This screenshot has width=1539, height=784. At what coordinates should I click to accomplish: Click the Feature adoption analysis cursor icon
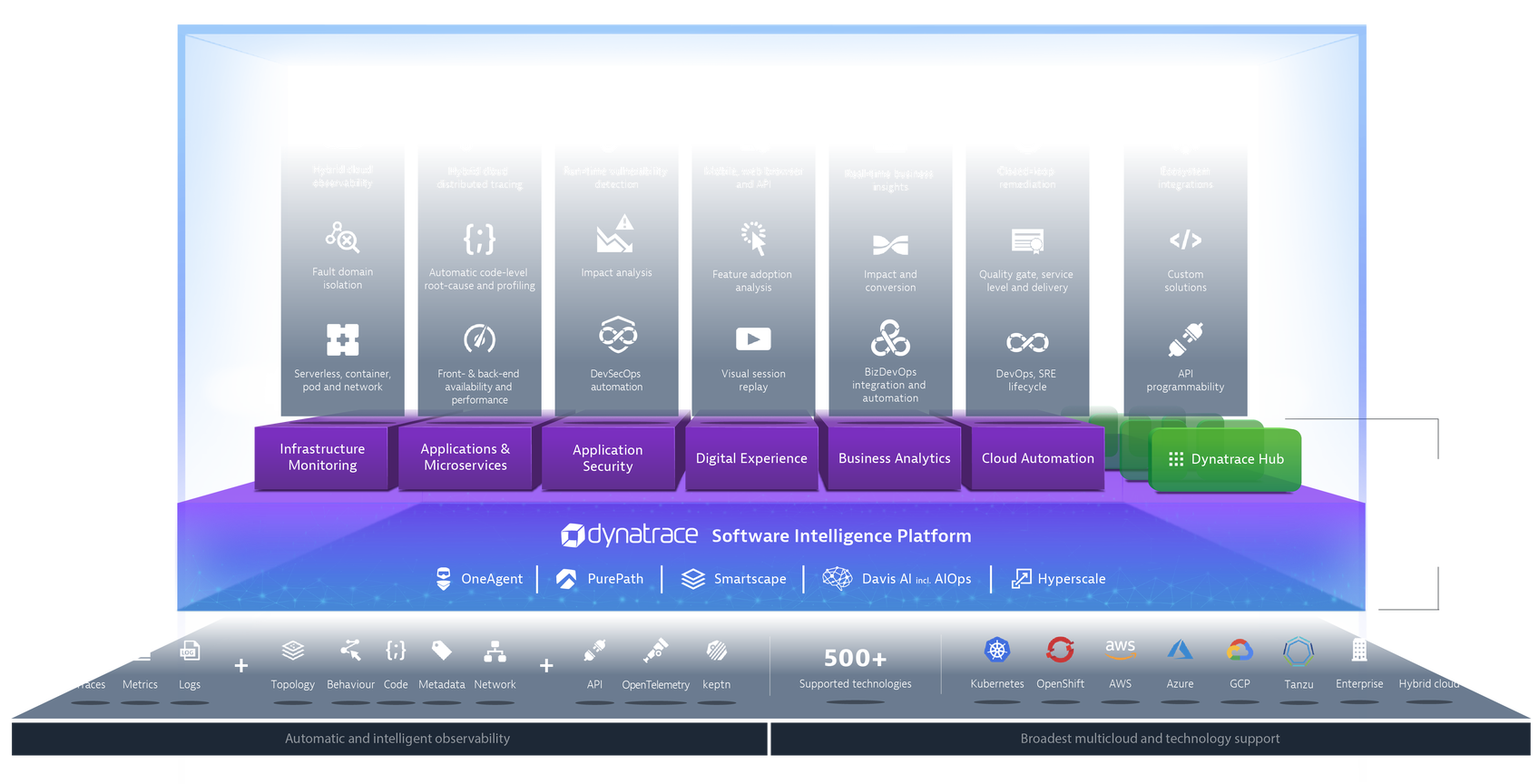pos(753,239)
